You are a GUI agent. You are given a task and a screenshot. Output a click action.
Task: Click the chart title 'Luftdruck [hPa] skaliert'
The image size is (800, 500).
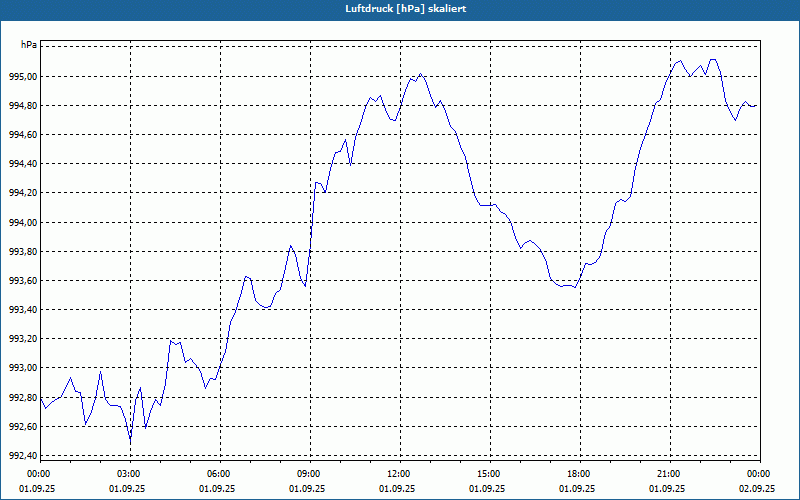pyautogui.click(x=406, y=9)
